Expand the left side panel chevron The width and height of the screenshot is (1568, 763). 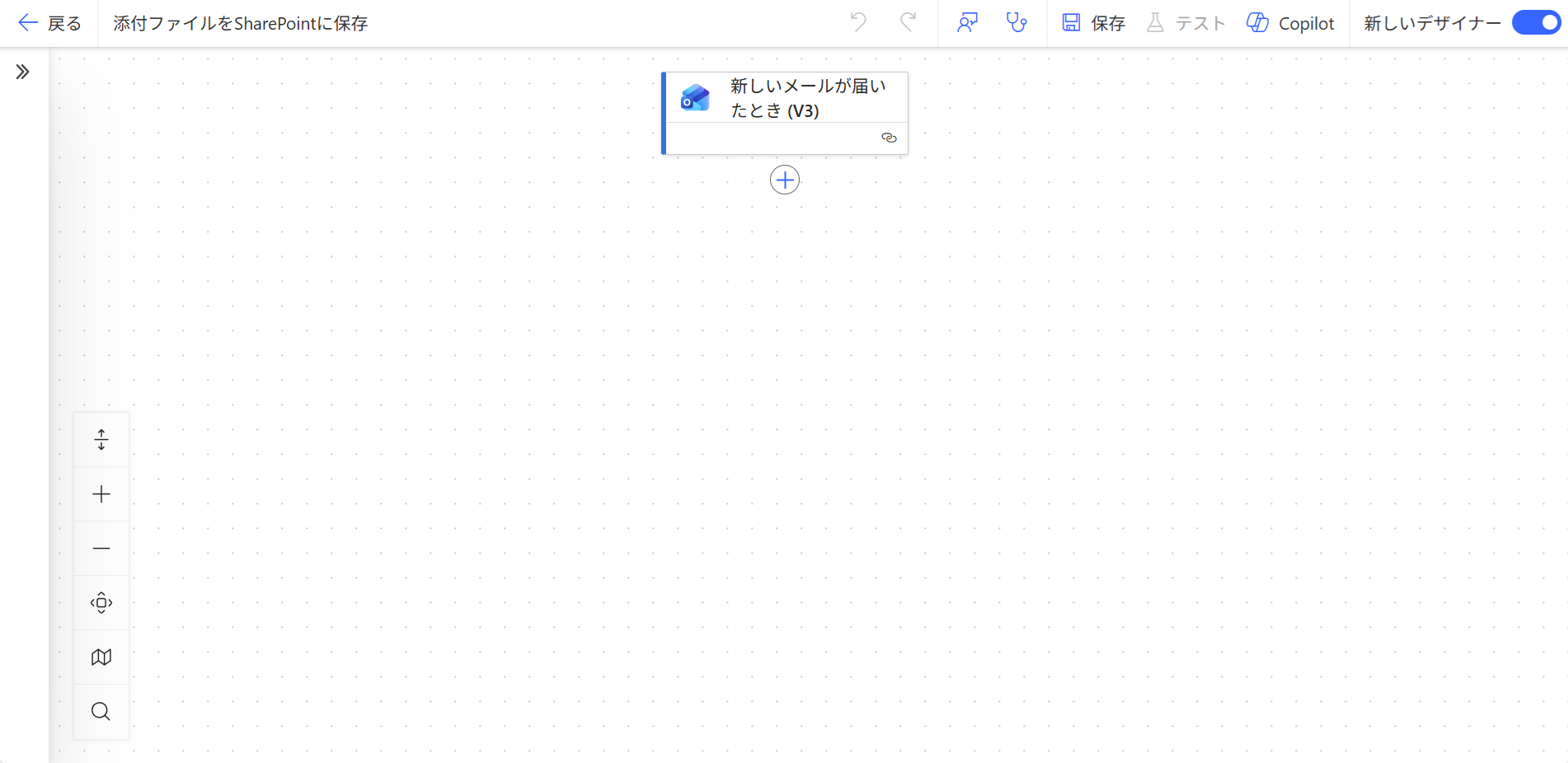tap(23, 72)
